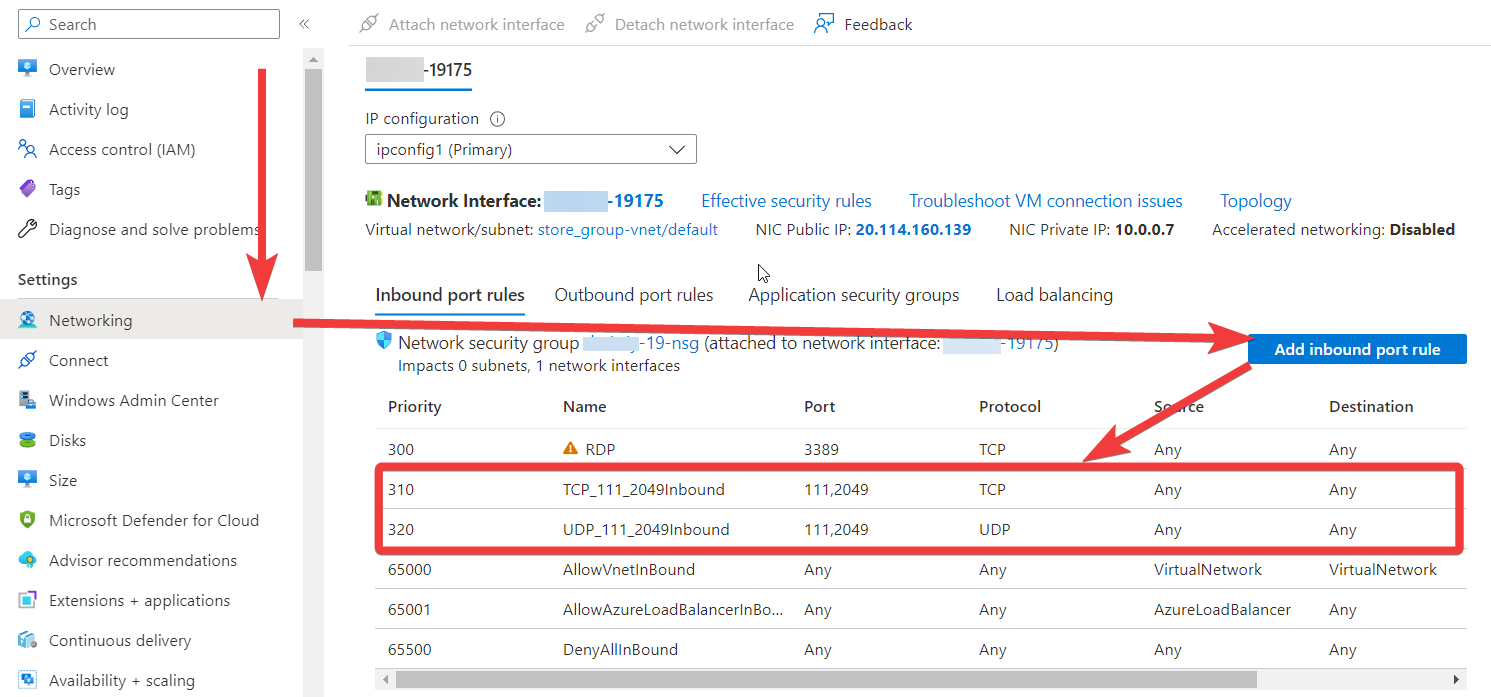The height and width of the screenshot is (697, 1491).
Task: Click the Diagnose and solve problems wrench icon
Action: click(28, 229)
